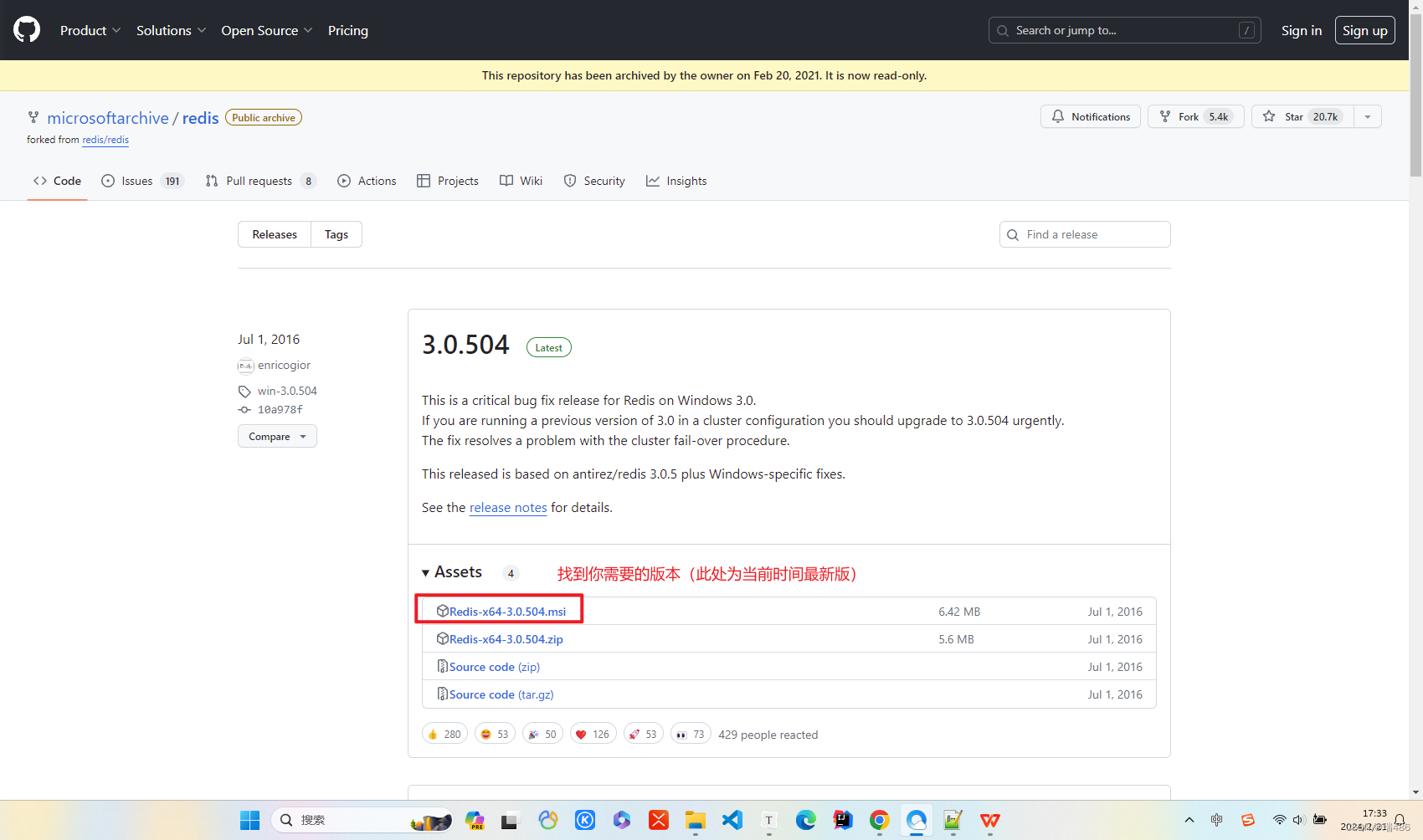The height and width of the screenshot is (840, 1423).
Task: Click the laugh reaction with 53
Action: pyautogui.click(x=495, y=734)
